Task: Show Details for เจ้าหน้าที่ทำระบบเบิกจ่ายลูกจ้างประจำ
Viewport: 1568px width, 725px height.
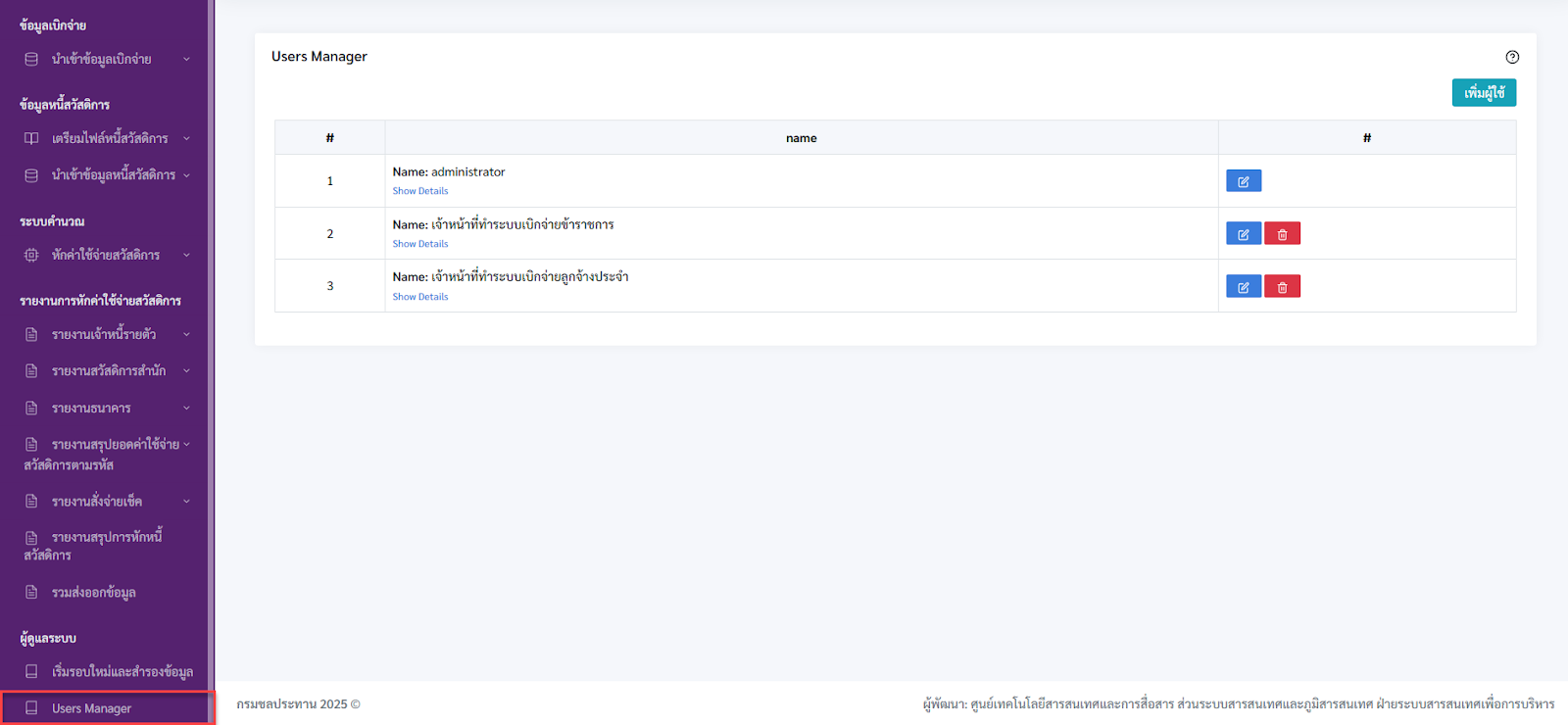Action: tap(420, 297)
